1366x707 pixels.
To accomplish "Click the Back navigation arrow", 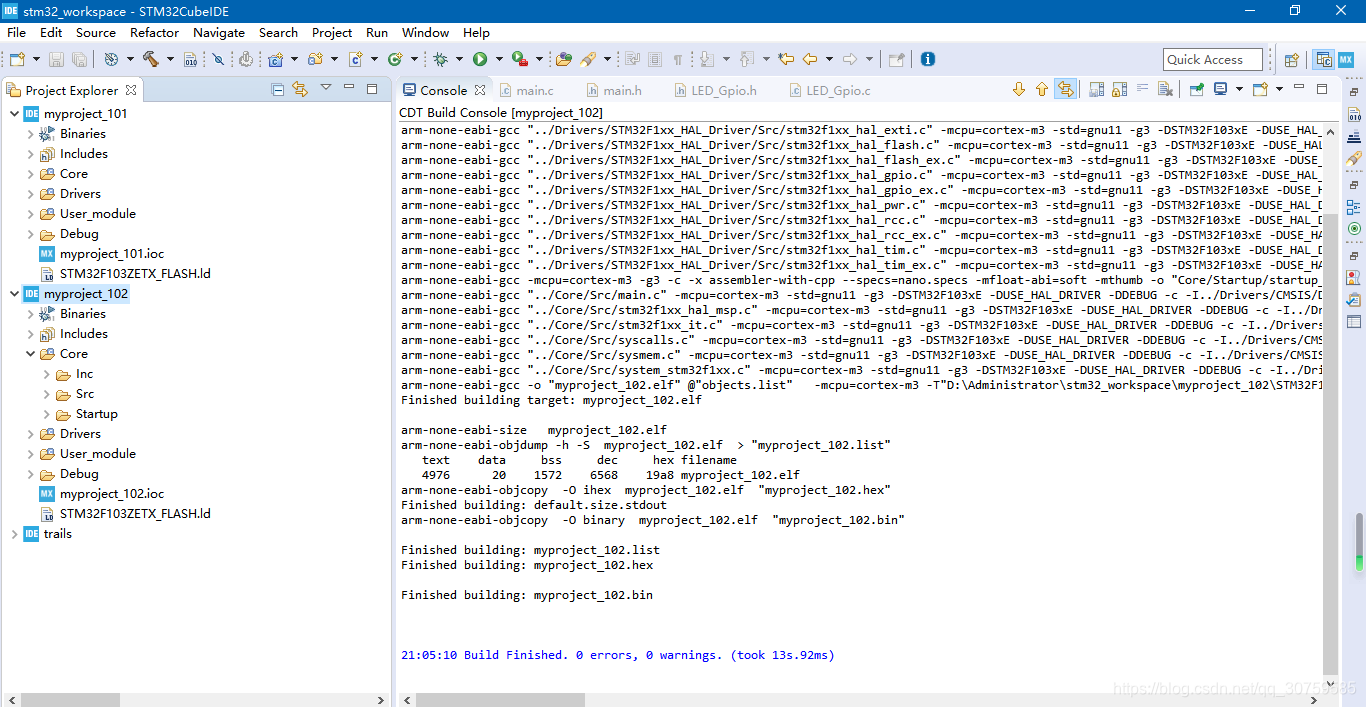I will (x=810, y=60).
